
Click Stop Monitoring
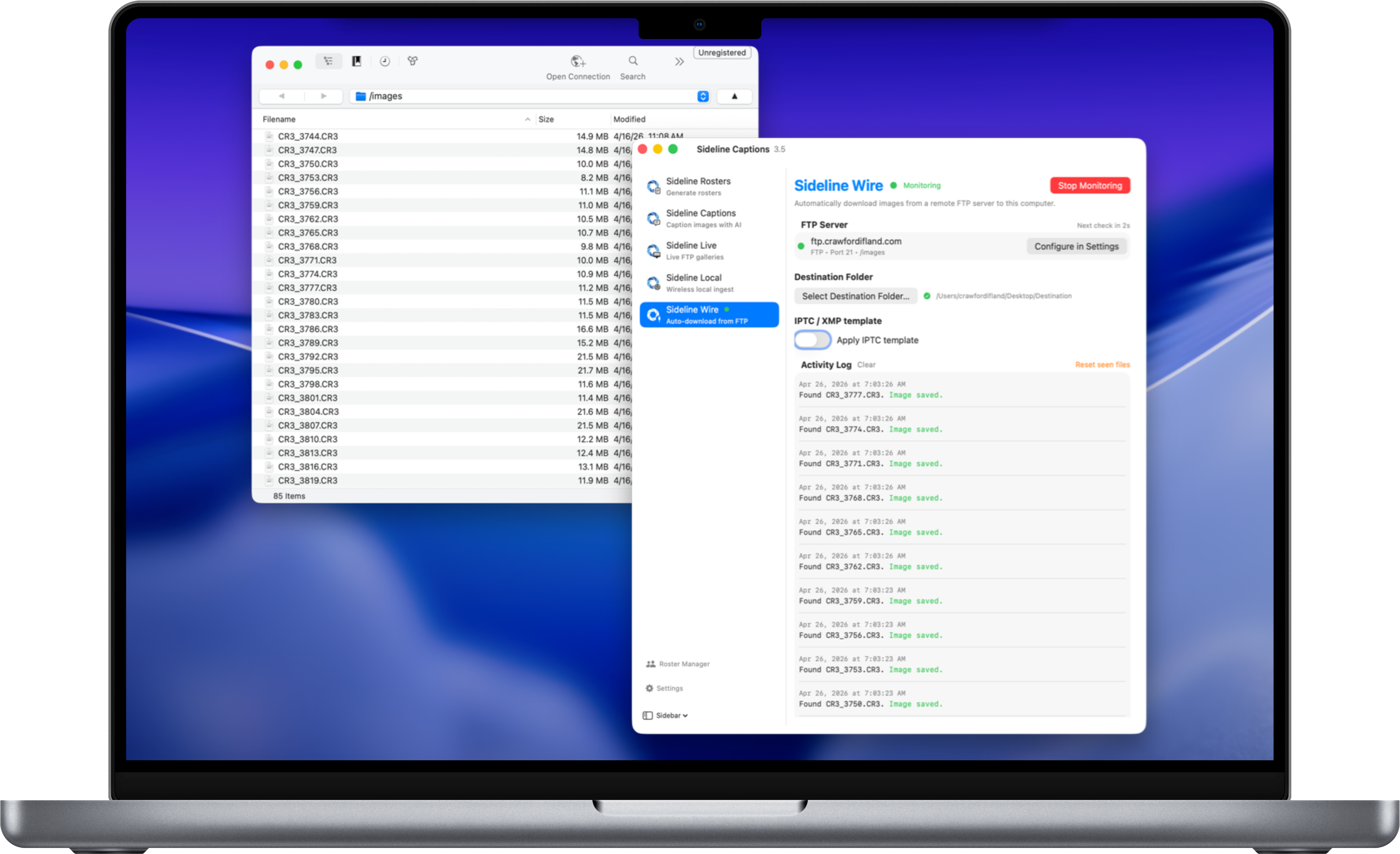click(1089, 185)
